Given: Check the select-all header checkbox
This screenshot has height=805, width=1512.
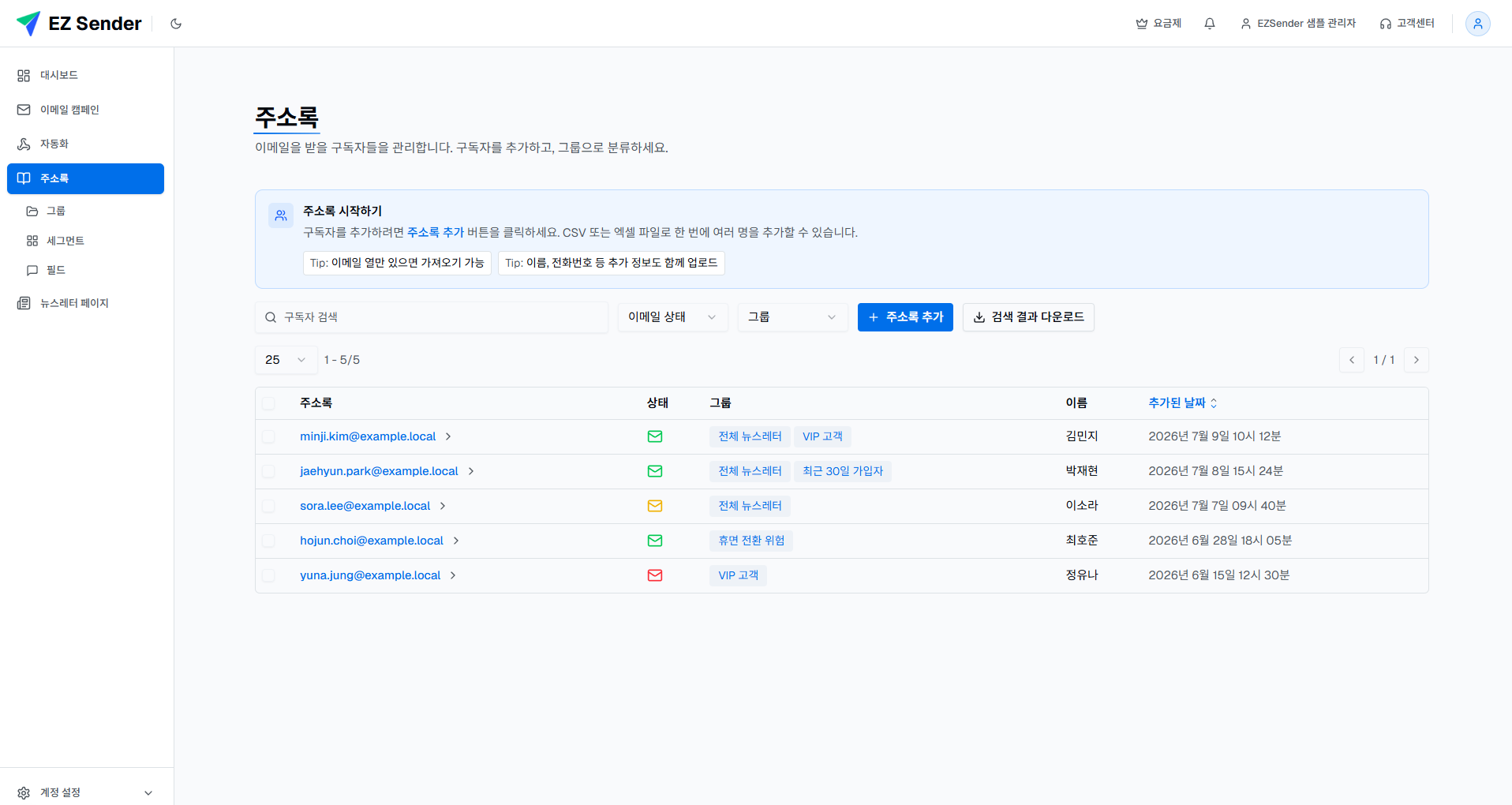Looking at the screenshot, I should (x=268, y=403).
